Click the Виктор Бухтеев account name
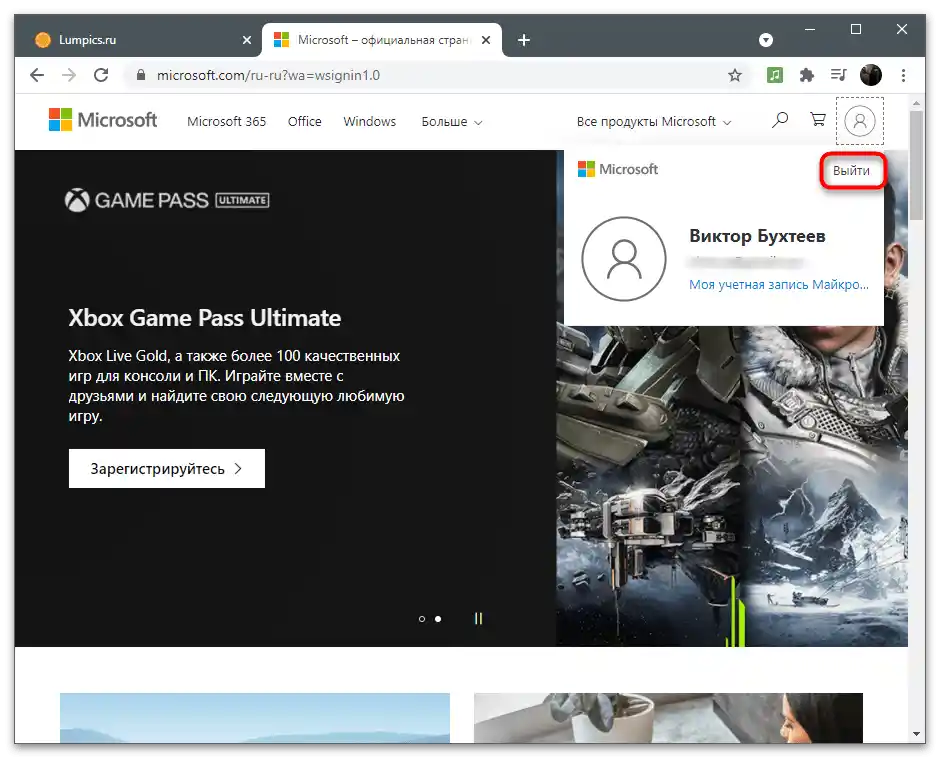This screenshot has width=940, height=758. point(757,236)
